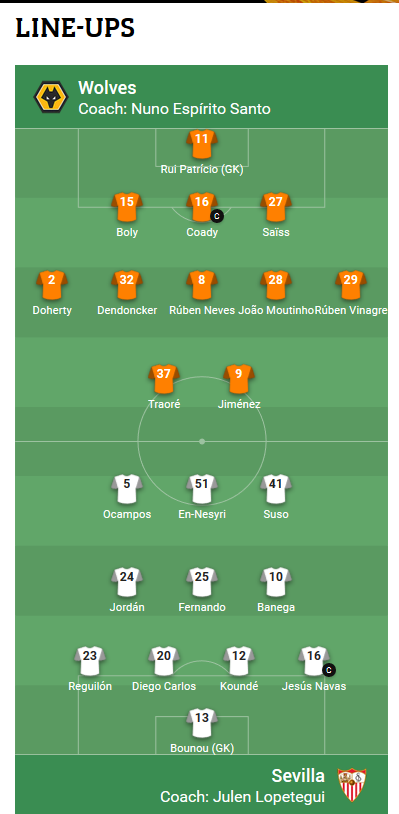This screenshot has height=814, width=399.
Task: Select Rui Patrício's number 11 shirt
Action: 202,144
